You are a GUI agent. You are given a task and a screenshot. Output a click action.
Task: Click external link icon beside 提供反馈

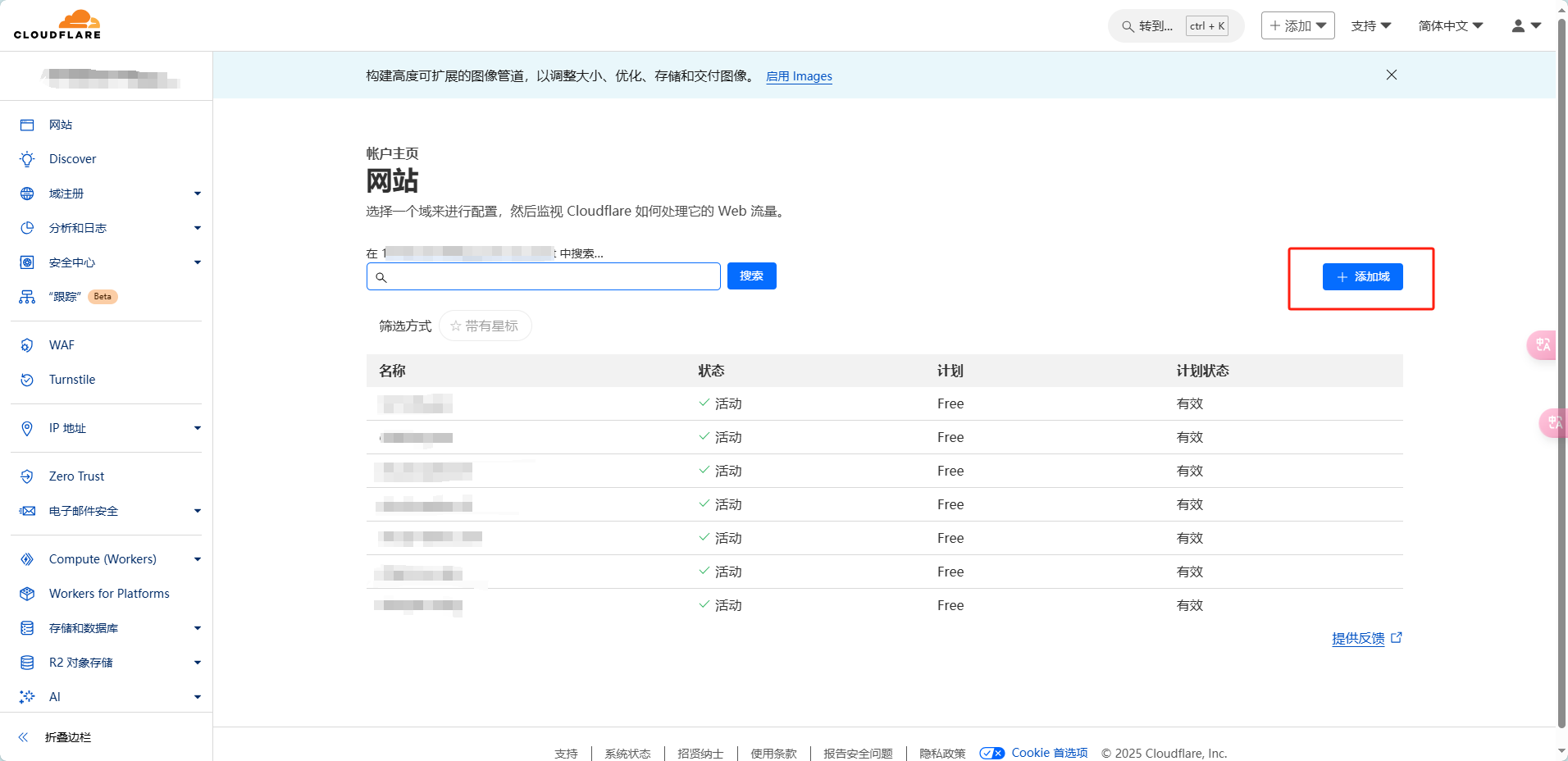click(1397, 637)
